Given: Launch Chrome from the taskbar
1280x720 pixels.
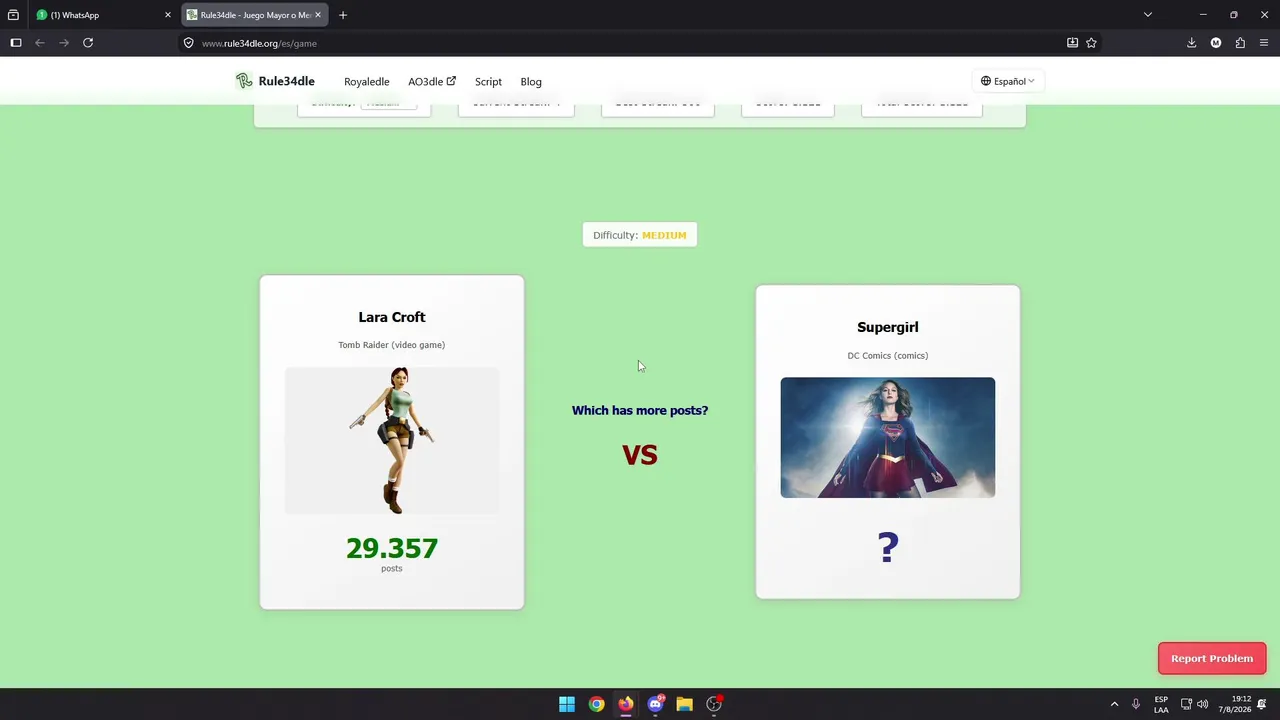Looking at the screenshot, I should click(596, 704).
